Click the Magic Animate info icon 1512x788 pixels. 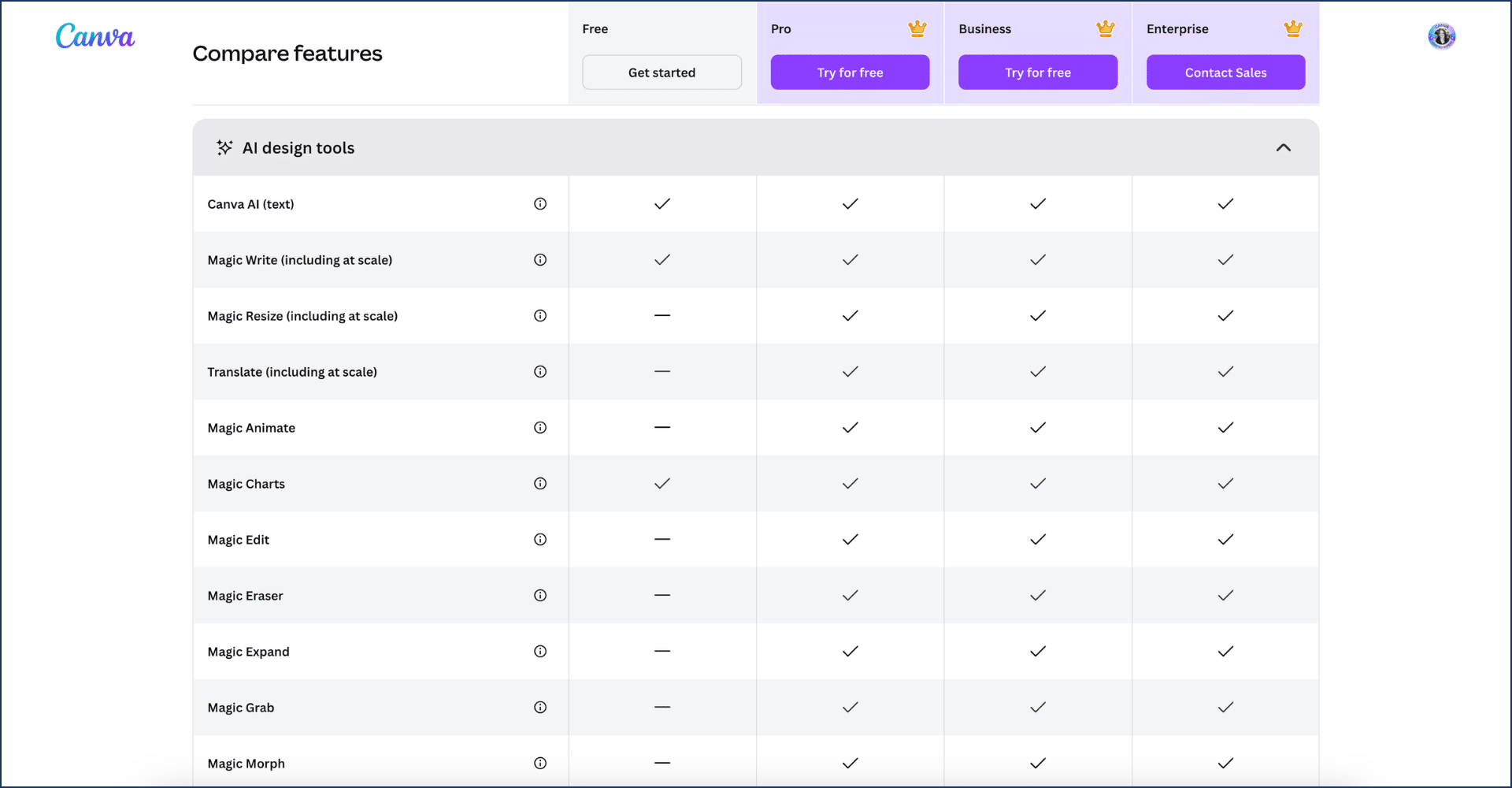[540, 428]
